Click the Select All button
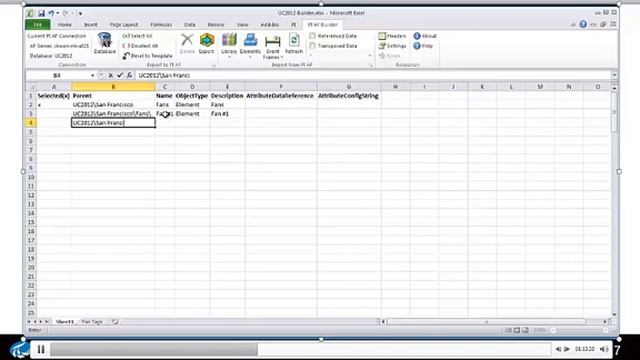 [137, 36]
